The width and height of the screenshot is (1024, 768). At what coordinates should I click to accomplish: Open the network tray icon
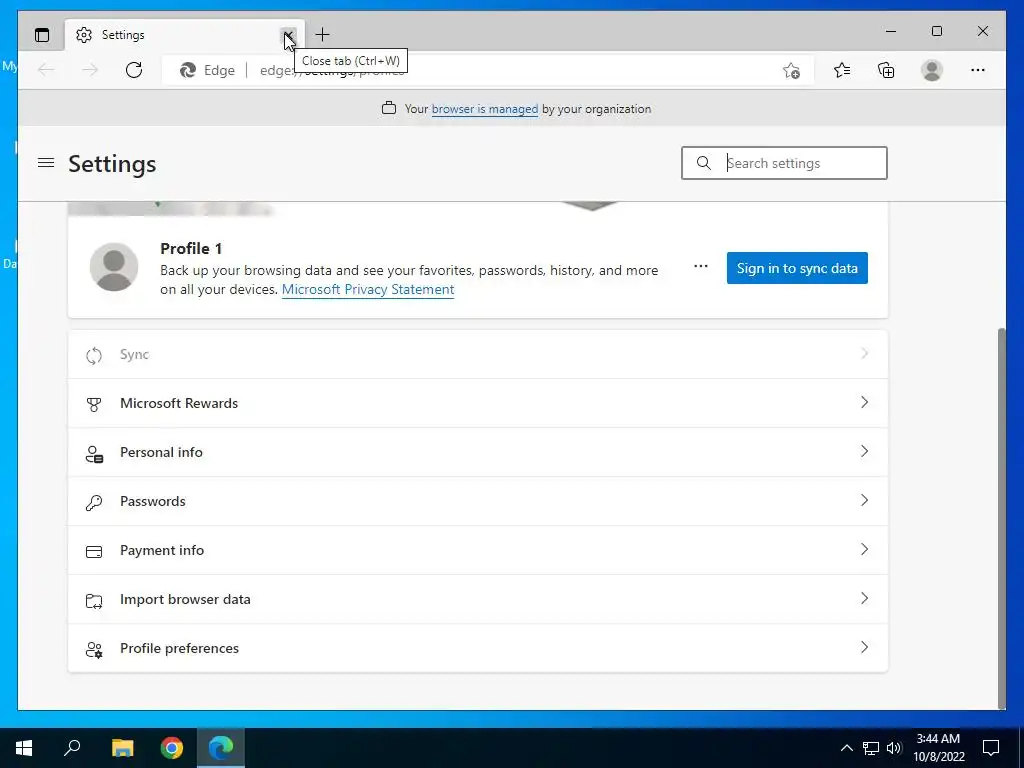coord(870,748)
